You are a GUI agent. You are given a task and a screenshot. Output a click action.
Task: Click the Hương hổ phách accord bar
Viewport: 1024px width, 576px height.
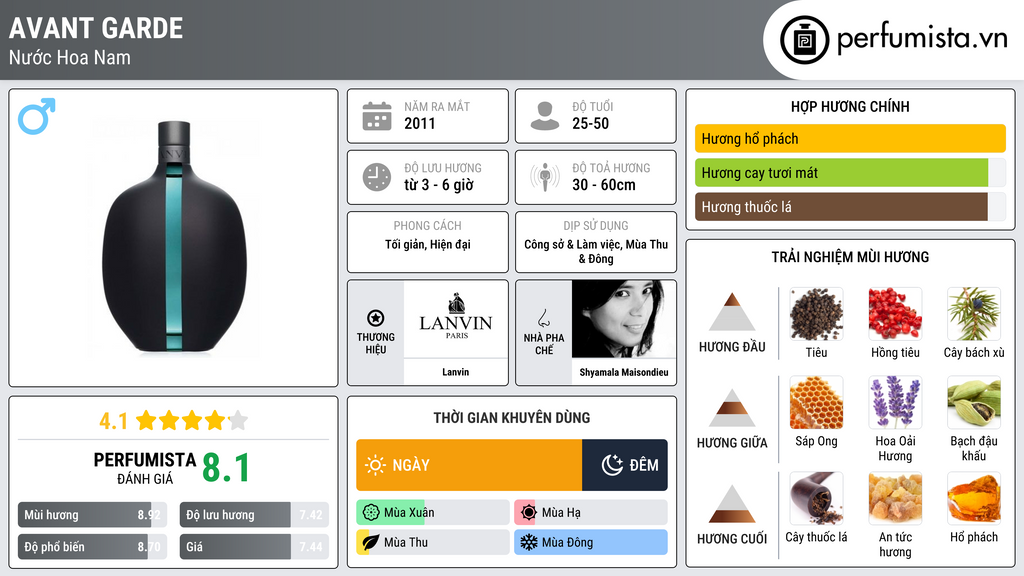[x=849, y=139]
